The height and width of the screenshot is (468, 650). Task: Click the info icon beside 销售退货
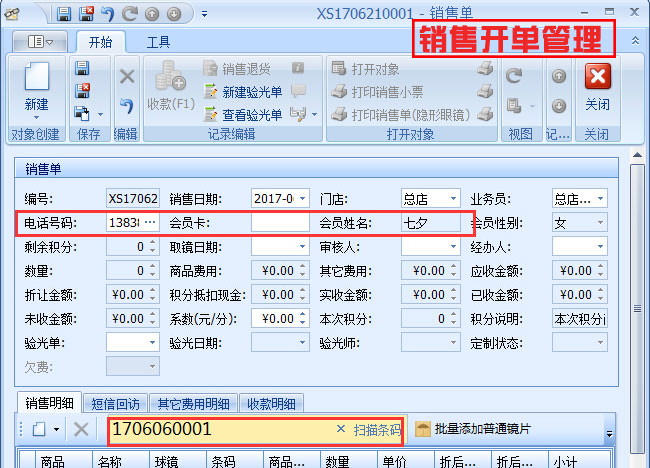[298, 68]
